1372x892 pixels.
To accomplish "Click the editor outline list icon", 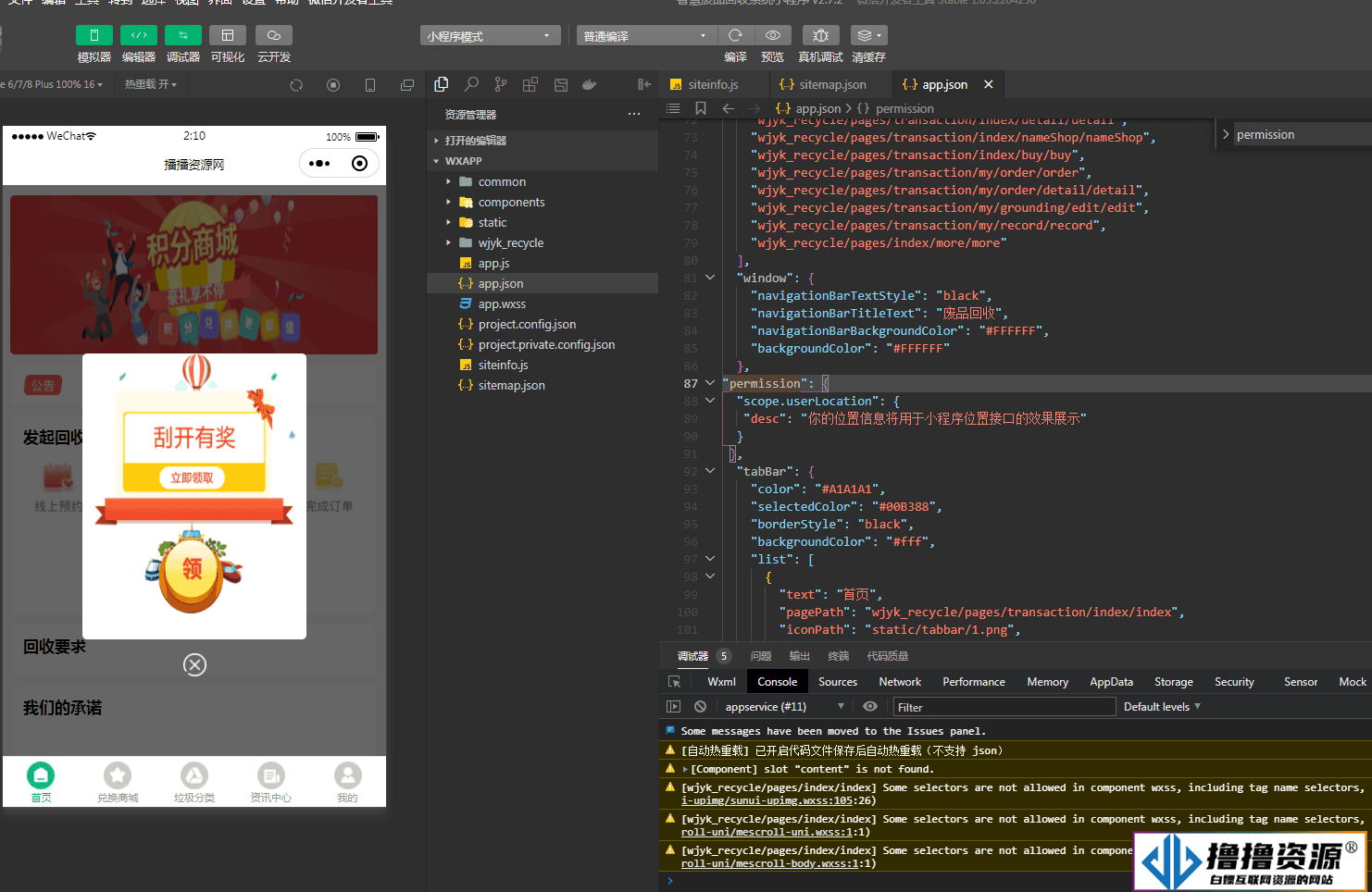I will [x=673, y=108].
